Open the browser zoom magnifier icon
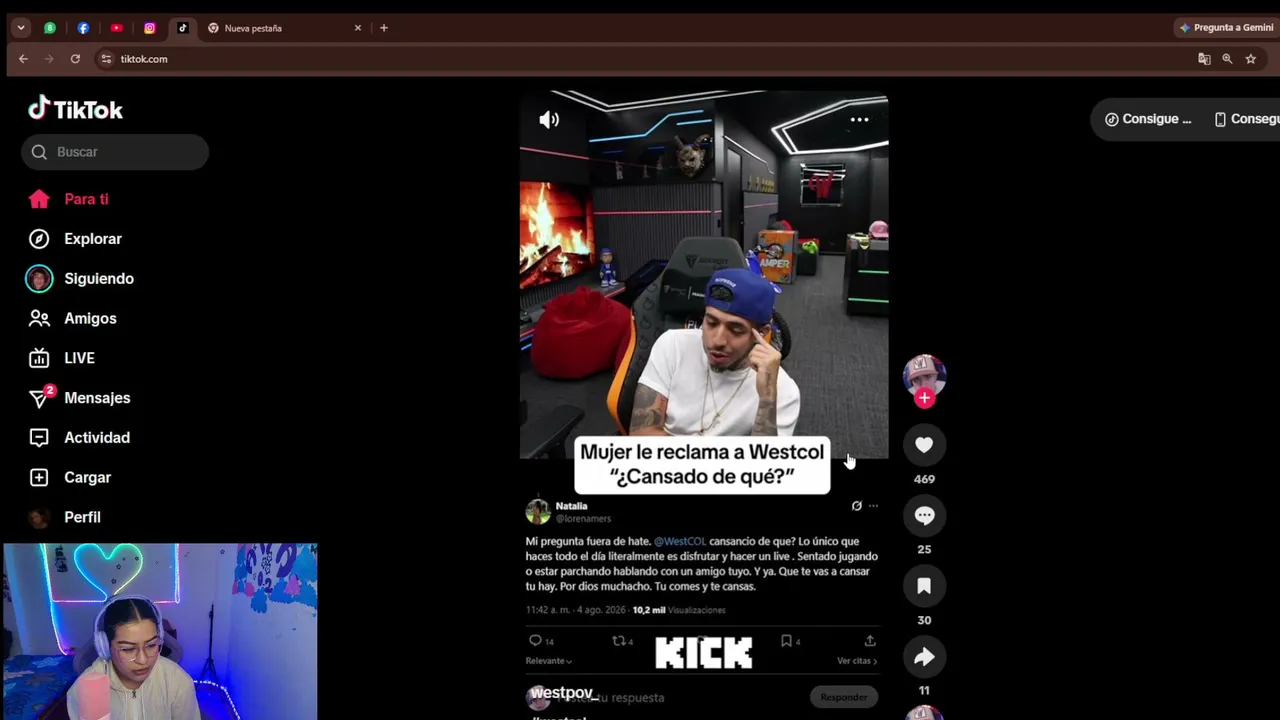Viewport: 1280px width, 720px height. tap(1227, 59)
